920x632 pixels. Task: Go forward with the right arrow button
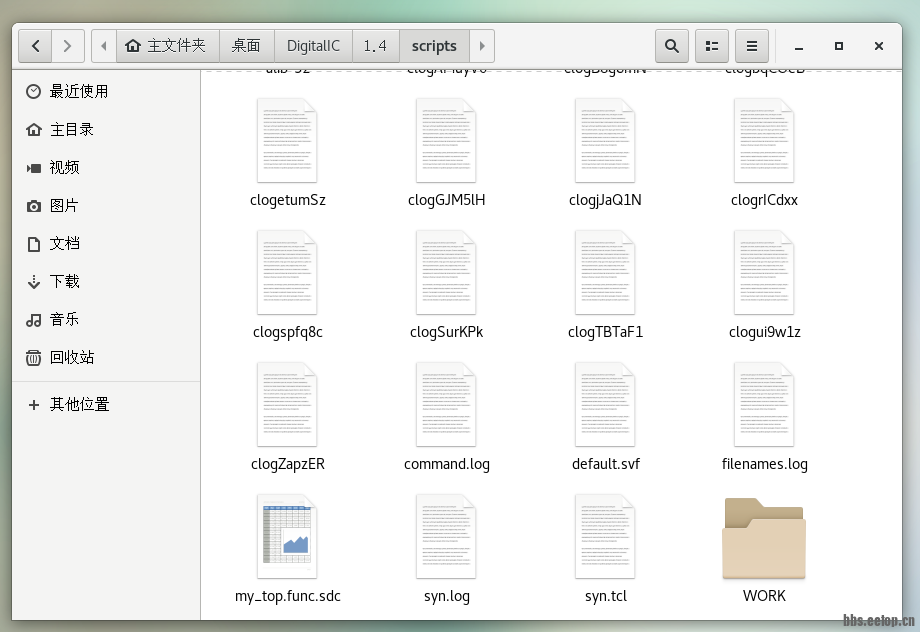(x=67, y=46)
